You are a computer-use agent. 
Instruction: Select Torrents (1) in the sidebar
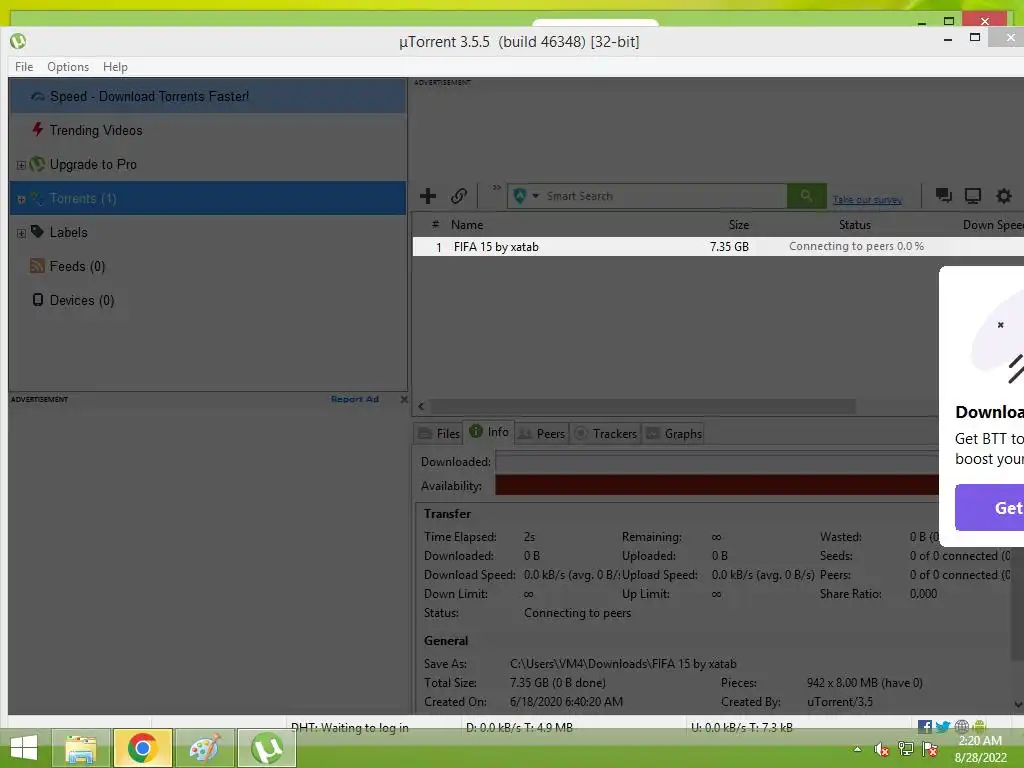[x=208, y=198]
